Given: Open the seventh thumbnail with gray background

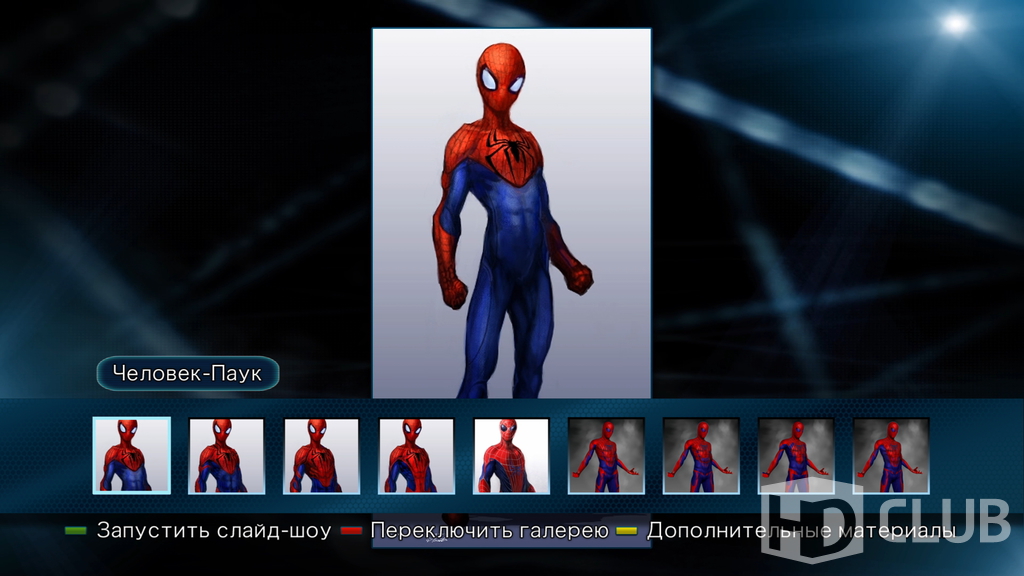Looking at the screenshot, I should coord(701,456).
